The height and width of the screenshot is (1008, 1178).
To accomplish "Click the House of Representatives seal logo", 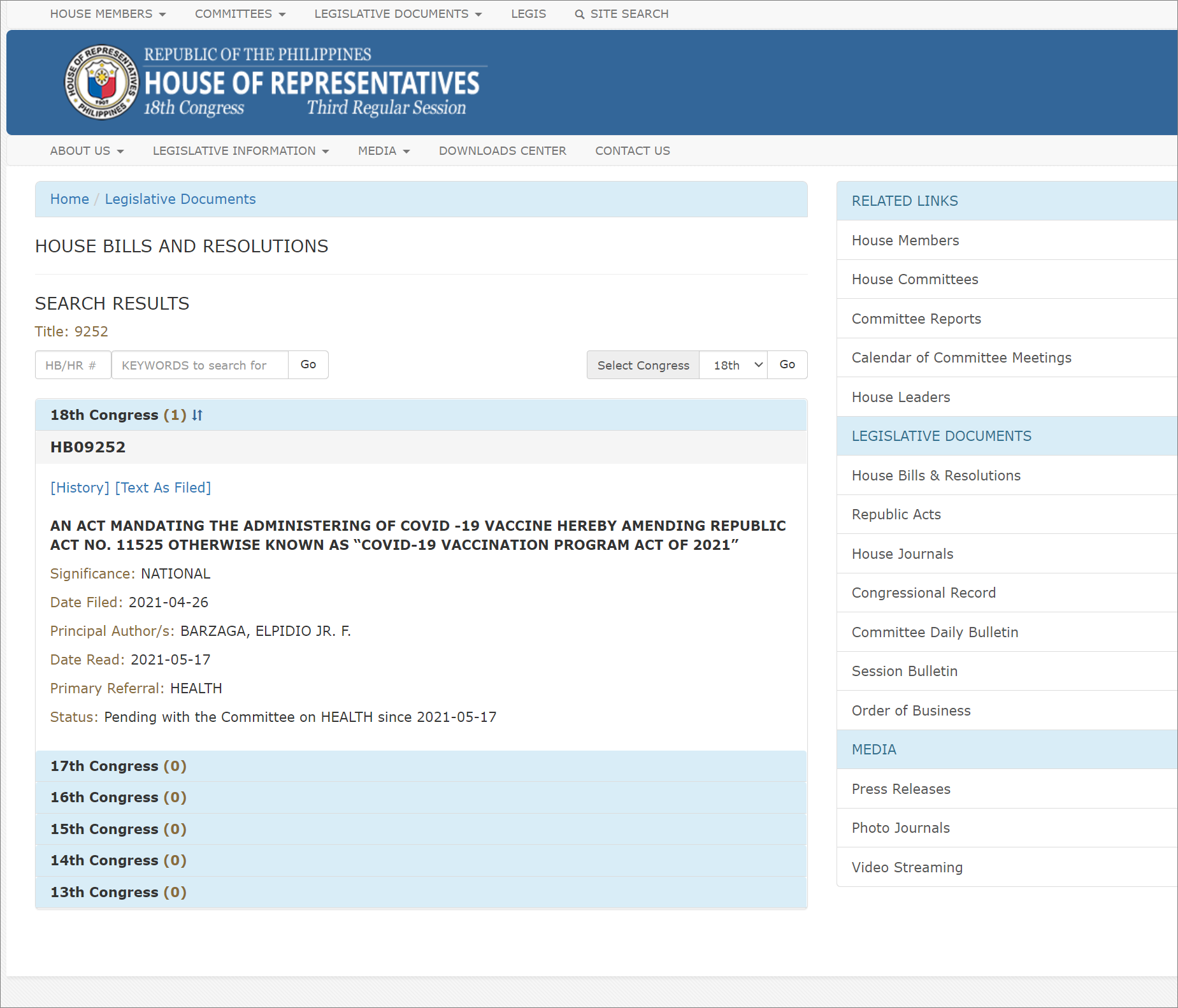I will [102, 82].
